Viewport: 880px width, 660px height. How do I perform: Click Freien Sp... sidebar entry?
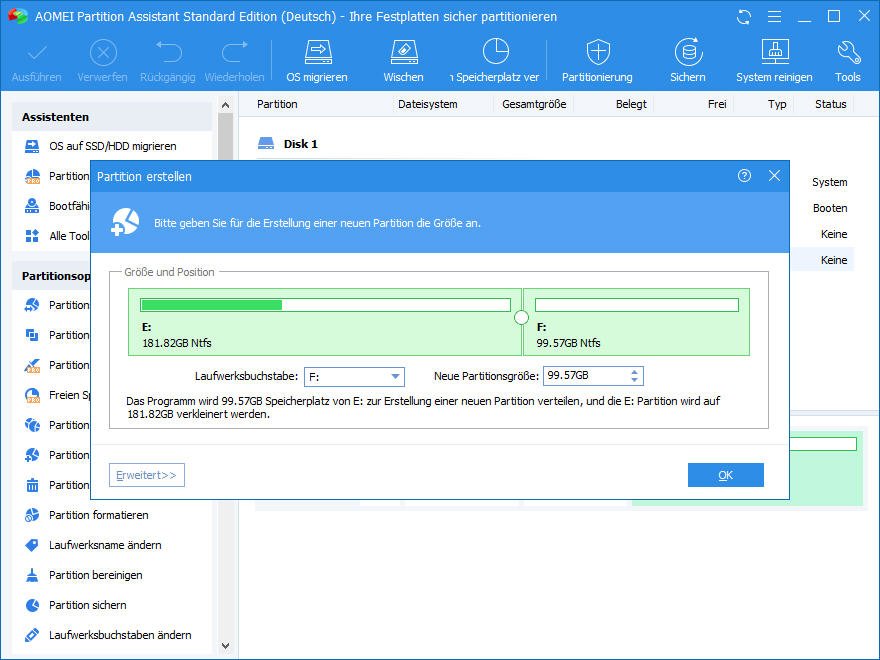tap(57, 395)
